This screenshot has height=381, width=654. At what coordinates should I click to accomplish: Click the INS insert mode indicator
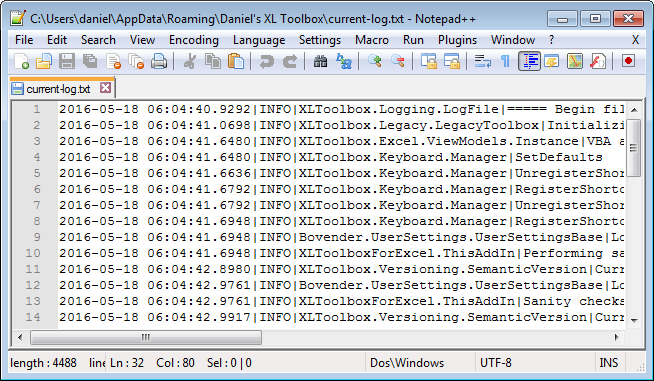(x=608, y=363)
